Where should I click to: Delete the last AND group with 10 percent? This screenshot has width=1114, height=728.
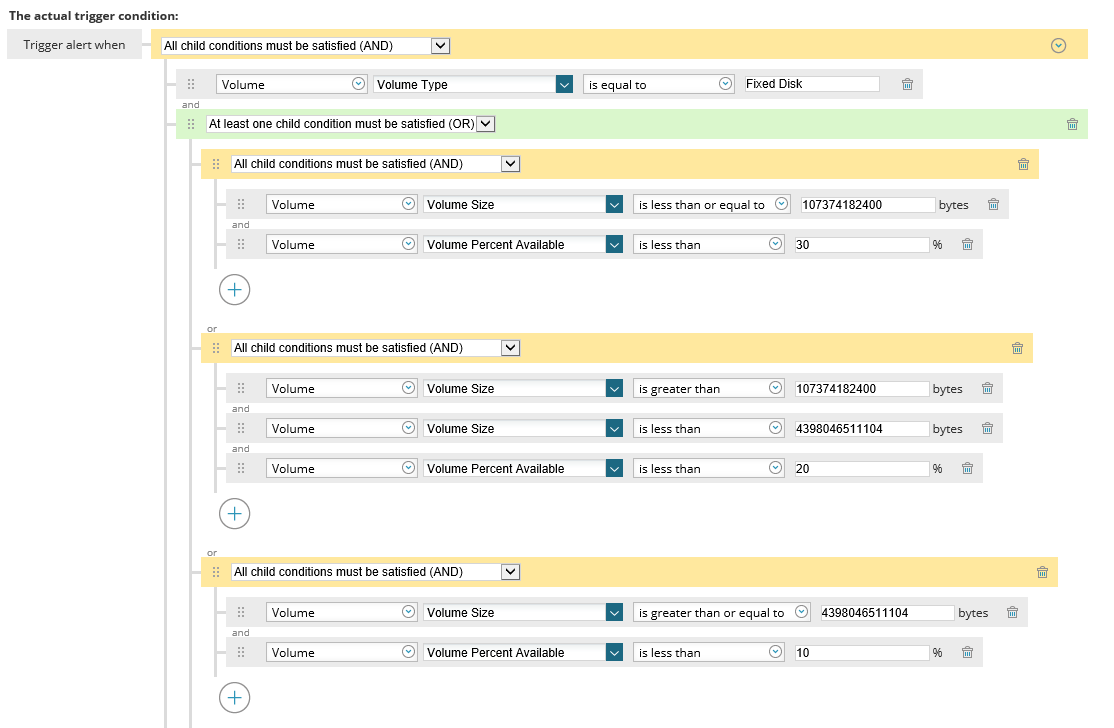[x=1042, y=573]
